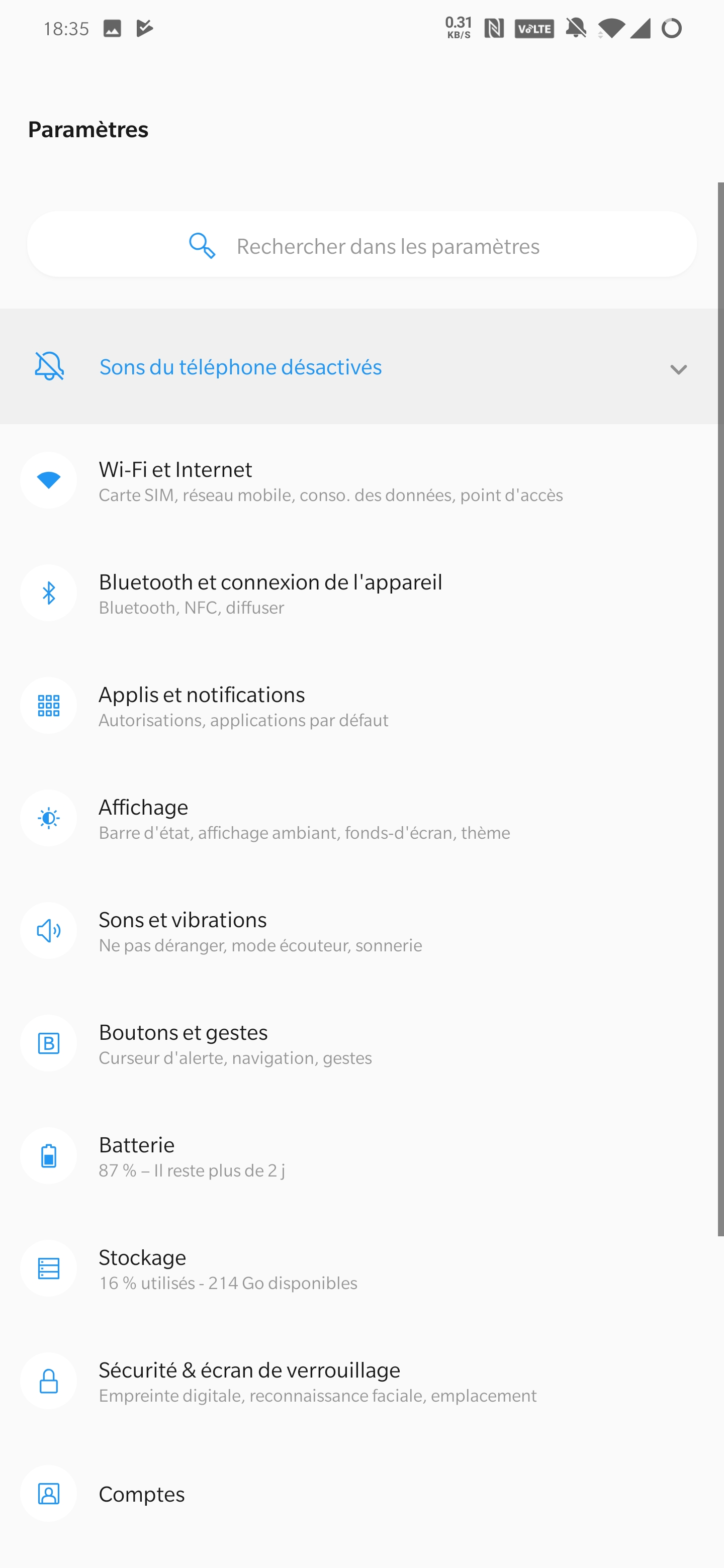Tap the search magnifier icon

(202, 246)
